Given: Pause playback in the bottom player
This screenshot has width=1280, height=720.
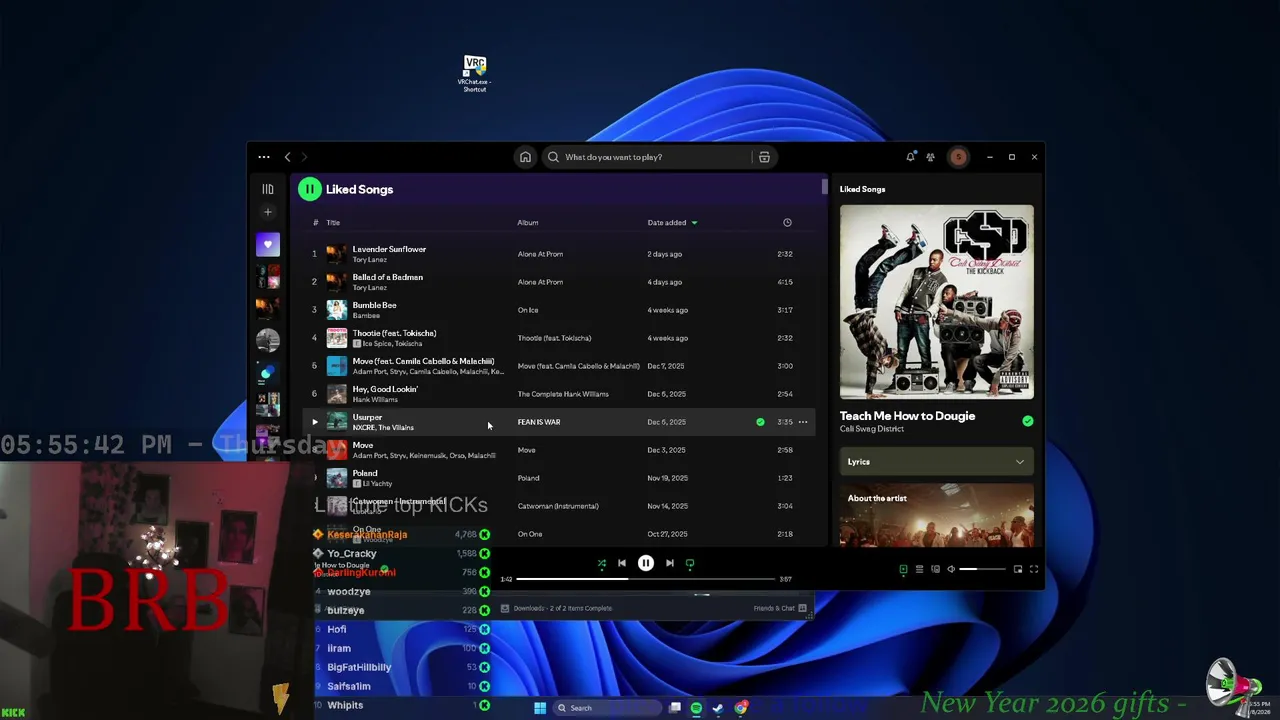Looking at the screenshot, I should click(x=646, y=564).
